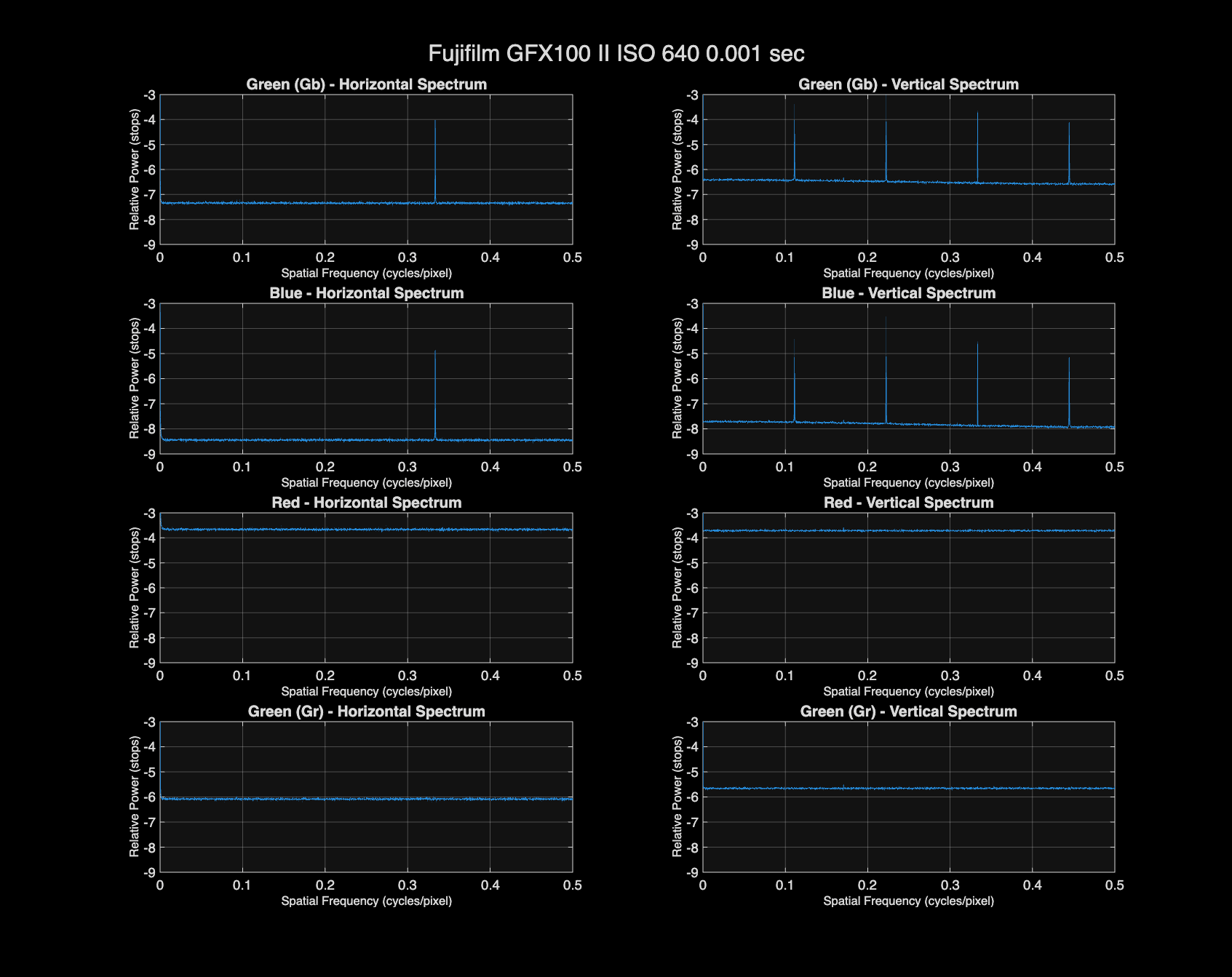This screenshot has height=977, width=1232.
Task: Click the 'Blue - Horizontal Spectrum' title
Action: coord(366,293)
